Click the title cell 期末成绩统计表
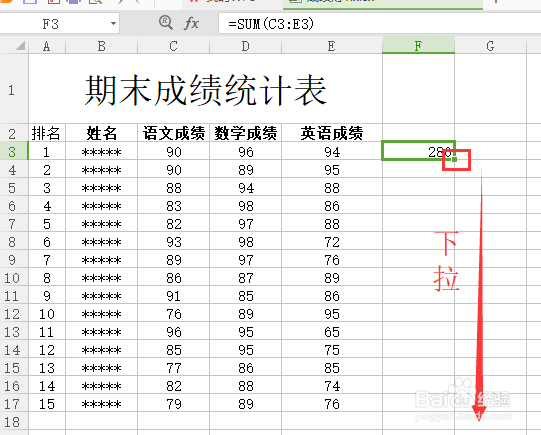Viewport: 541px width, 435px height. (x=206, y=90)
